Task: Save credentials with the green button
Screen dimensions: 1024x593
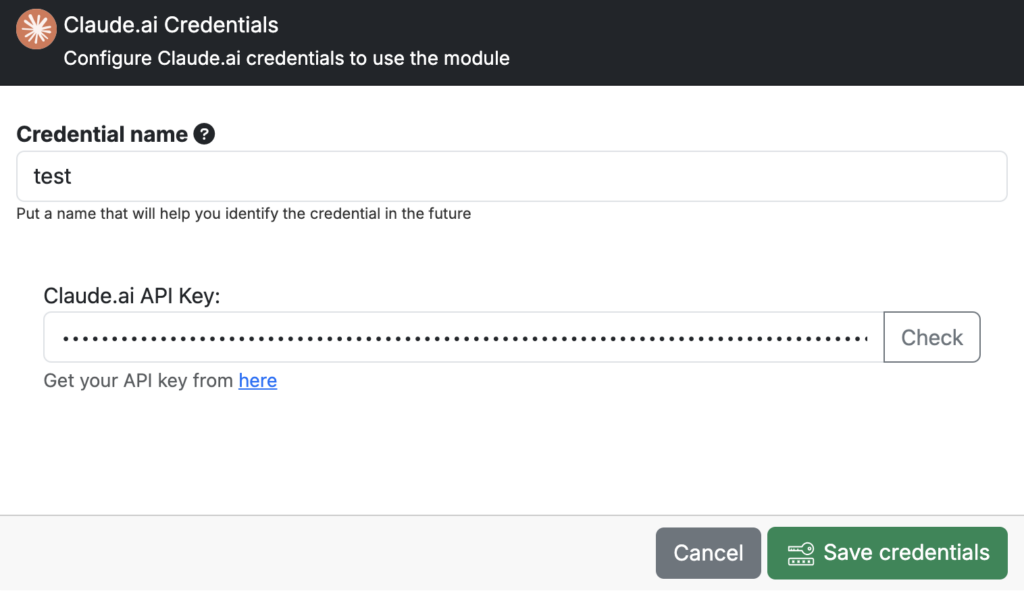Action: (x=887, y=553)
